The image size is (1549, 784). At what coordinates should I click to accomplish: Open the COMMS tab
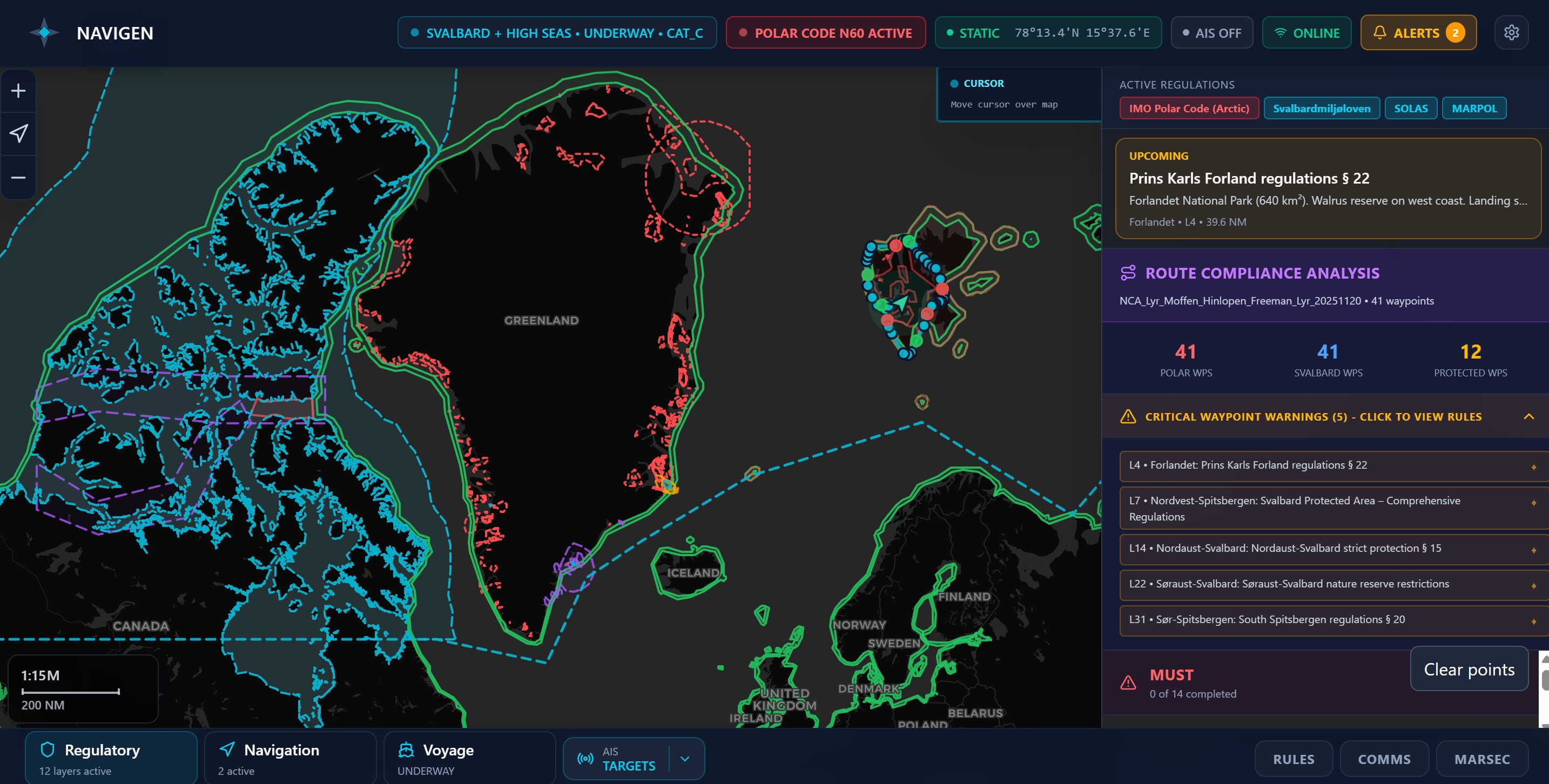pos(1384,758)
